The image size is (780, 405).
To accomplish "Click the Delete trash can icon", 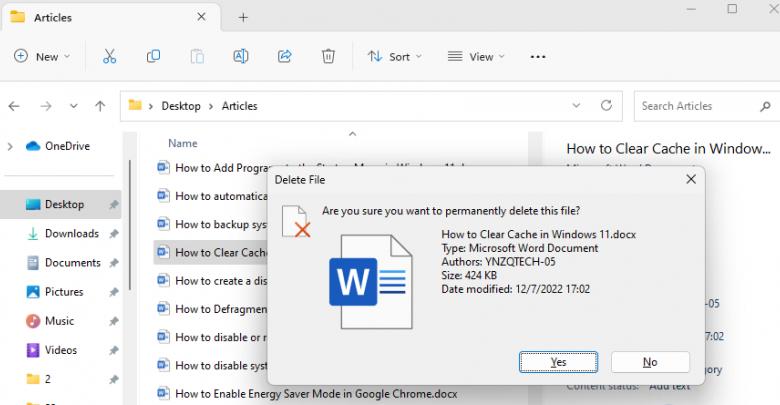I will coord(328,57).
